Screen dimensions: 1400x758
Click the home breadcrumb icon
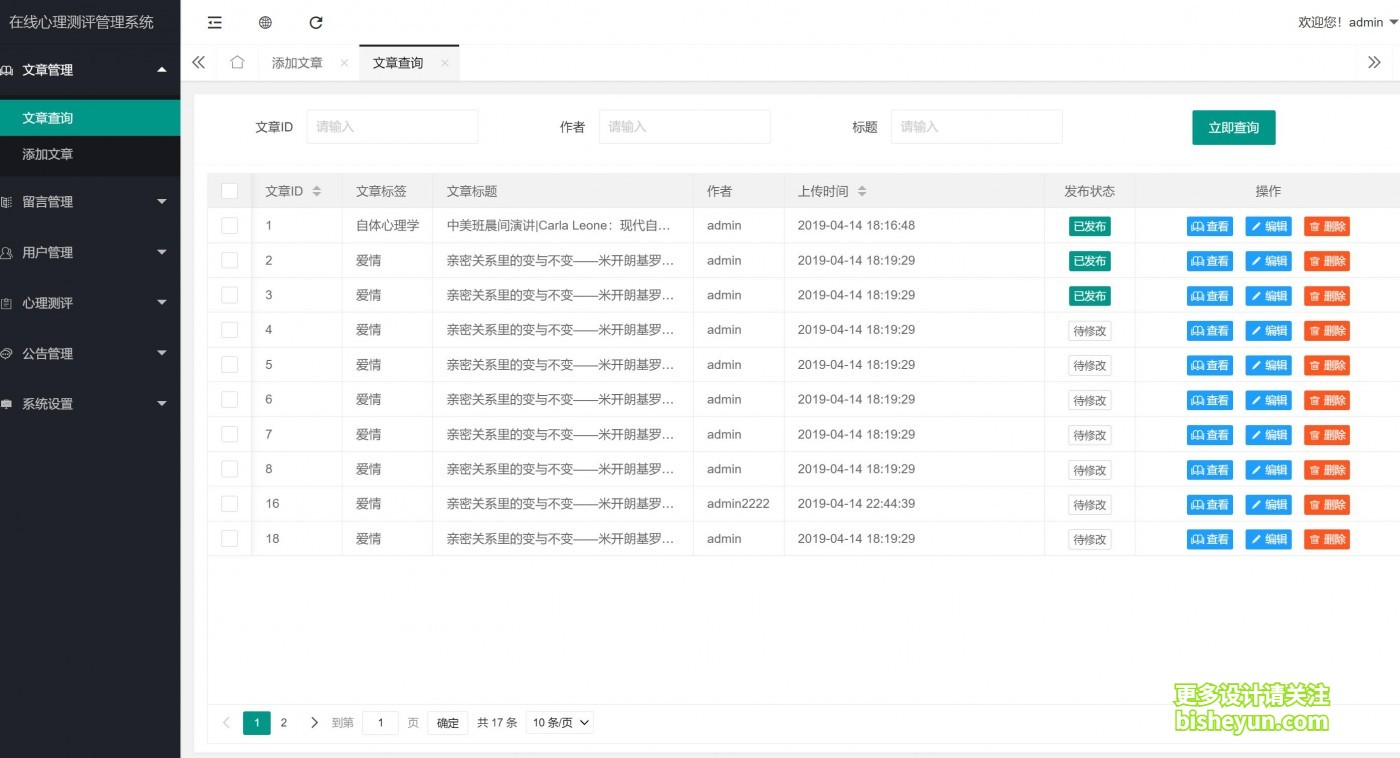237,62
